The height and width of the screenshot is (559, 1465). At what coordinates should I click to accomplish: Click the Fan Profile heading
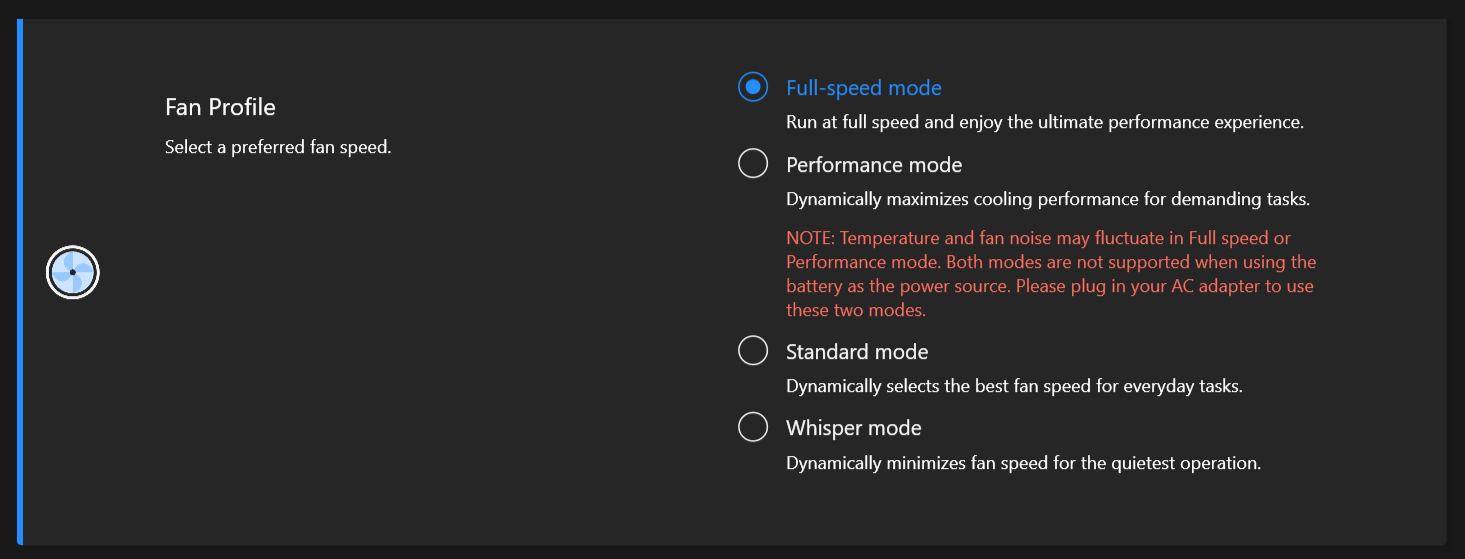220,106
